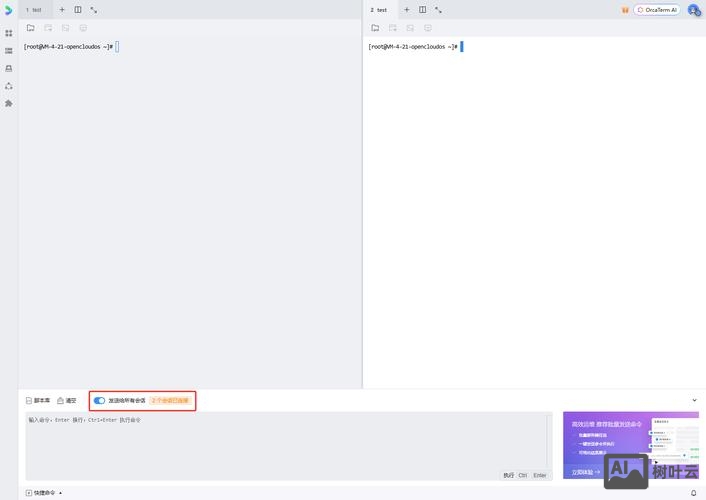Click split-screen icon in right pane
Screen dimensions: 706x500
point(422,10)
